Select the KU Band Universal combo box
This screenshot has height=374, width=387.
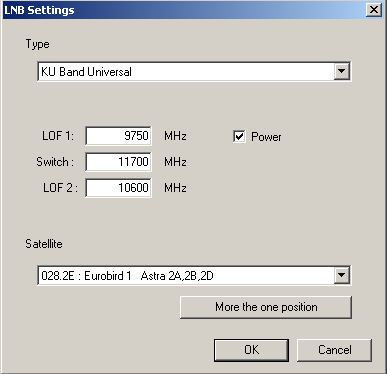(194, 71)
